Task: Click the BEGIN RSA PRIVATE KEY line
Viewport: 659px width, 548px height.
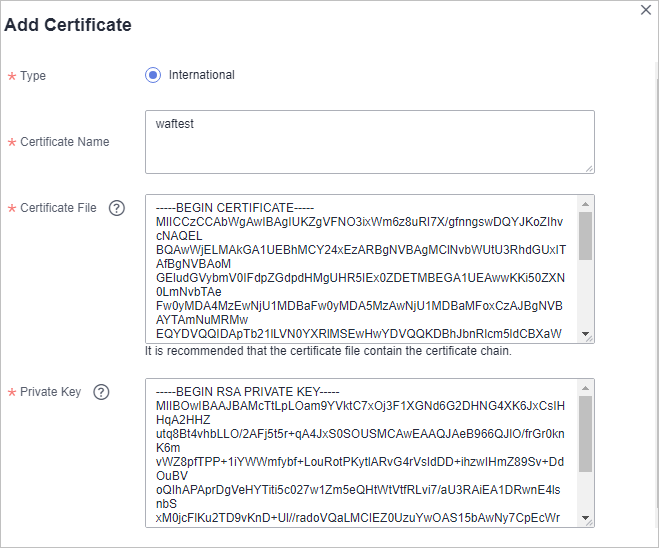Action: [x=248, y=392]
